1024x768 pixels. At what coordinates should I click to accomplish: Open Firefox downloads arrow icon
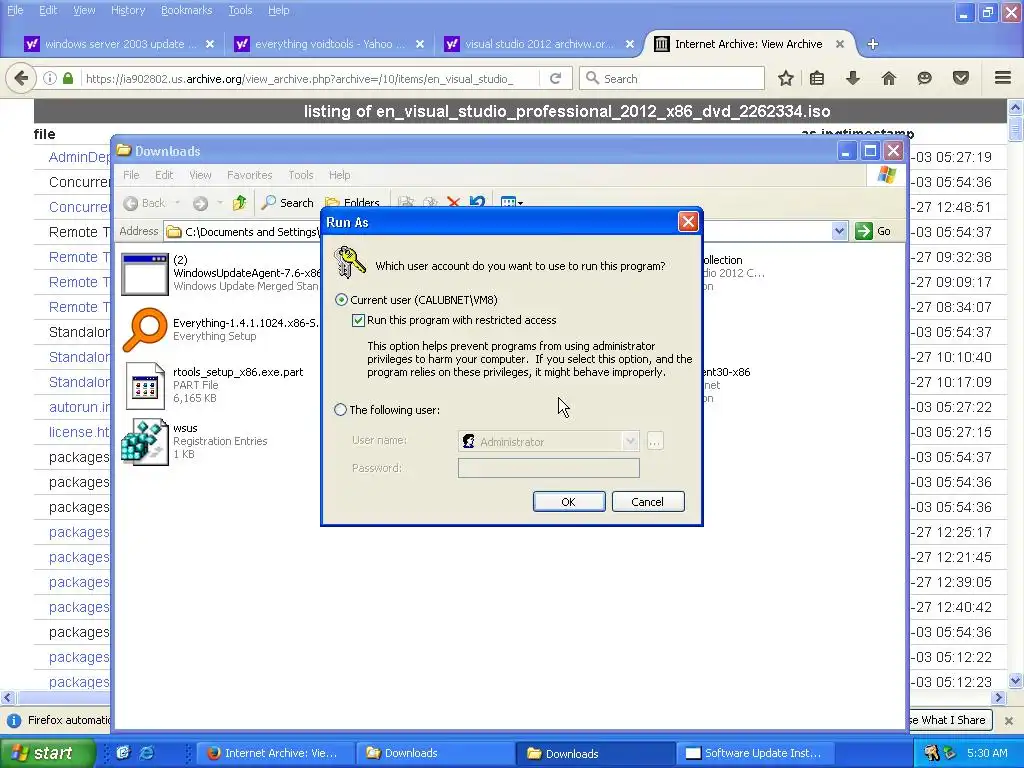[853, 78]
